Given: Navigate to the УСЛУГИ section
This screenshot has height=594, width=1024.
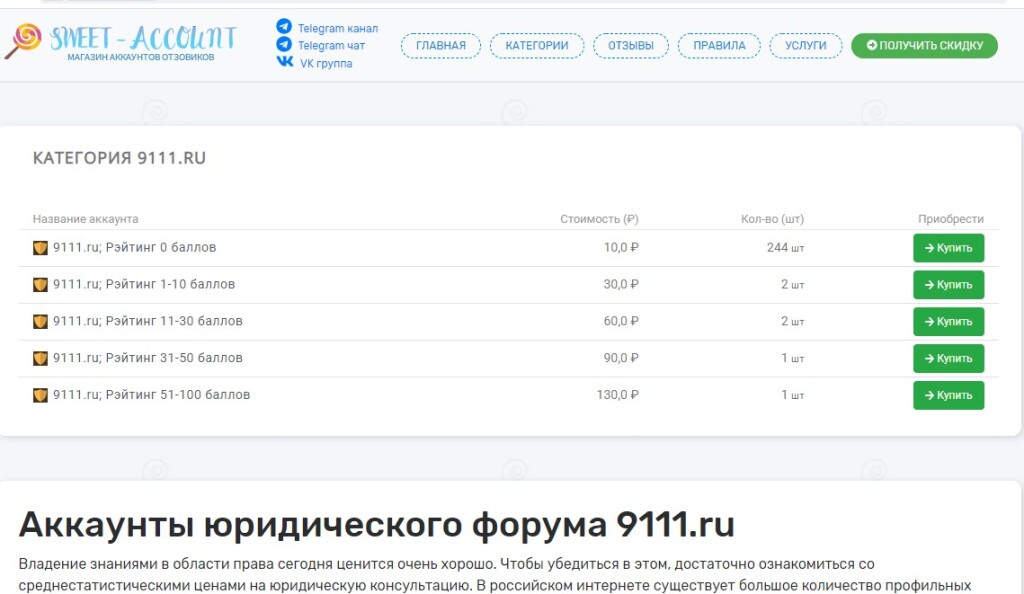Looking at the screenshot, I should point(805,46).
